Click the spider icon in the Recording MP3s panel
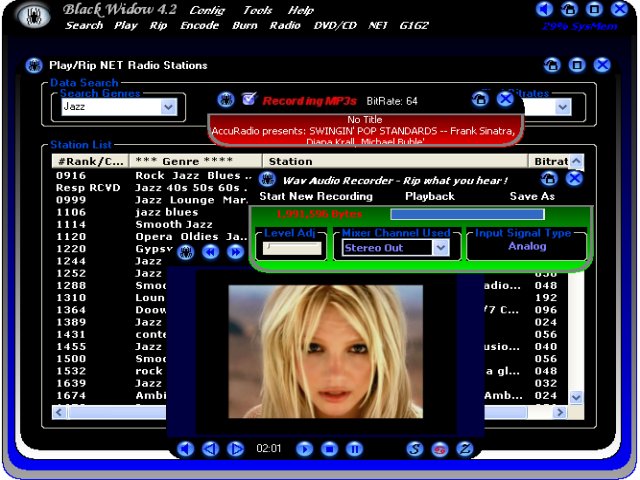The height and width of the screenshot is (480, 640). coord(226,99)
